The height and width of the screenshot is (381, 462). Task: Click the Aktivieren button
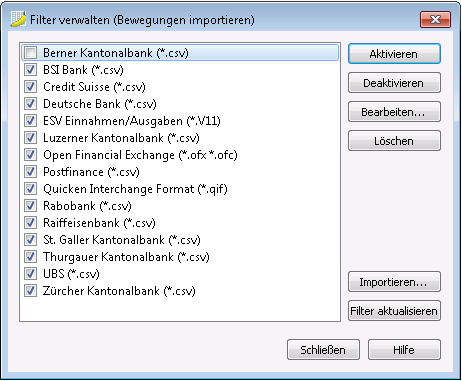tap(394, 54)
